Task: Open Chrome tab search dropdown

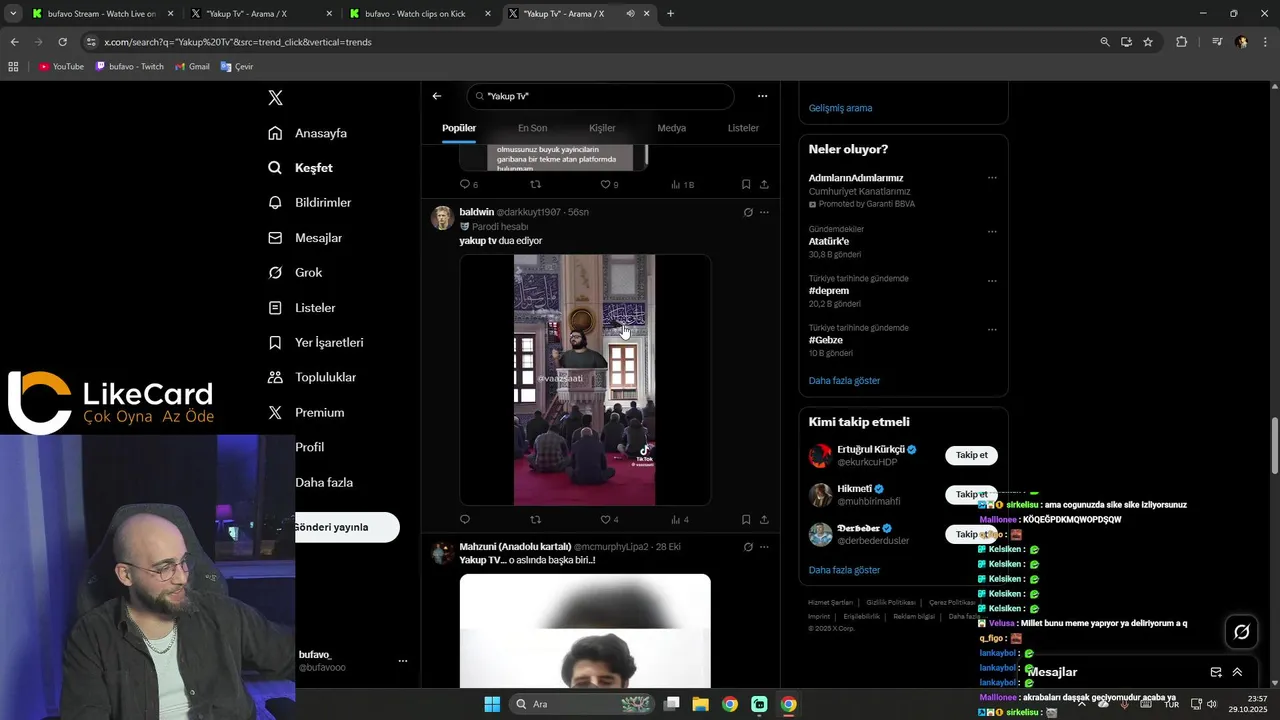Action: [13, 14]
